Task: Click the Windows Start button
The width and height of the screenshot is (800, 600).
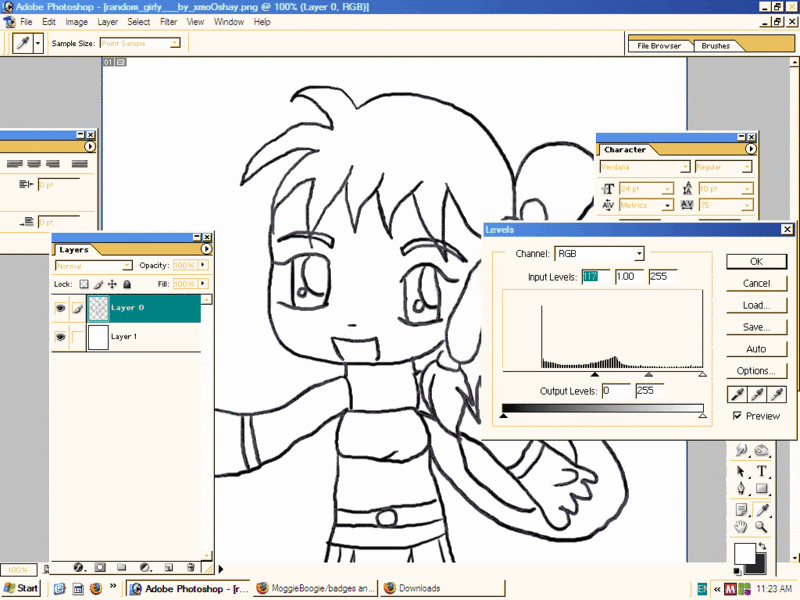Action: [x=21, y=588]
